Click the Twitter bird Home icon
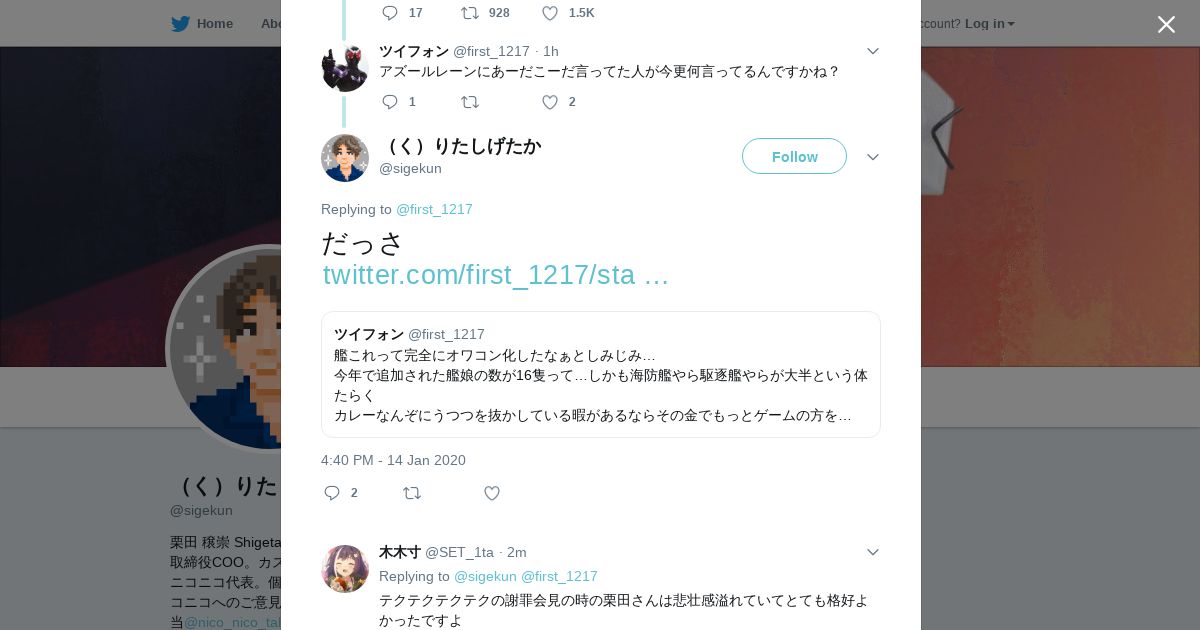The image size is (1200, 630). coord(180,24)
